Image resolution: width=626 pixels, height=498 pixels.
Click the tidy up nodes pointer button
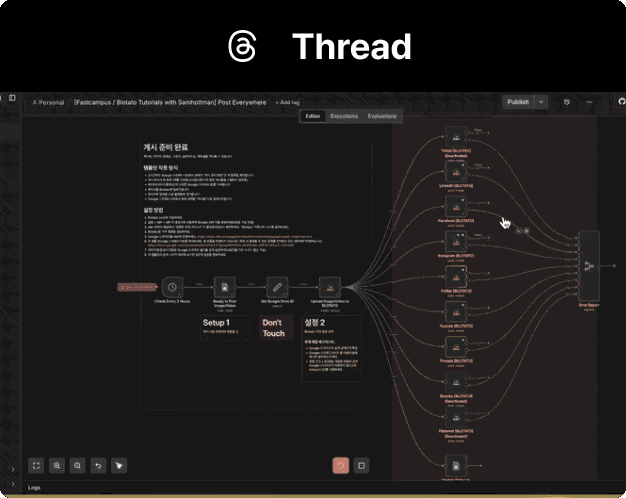click(x=119, y=466)
